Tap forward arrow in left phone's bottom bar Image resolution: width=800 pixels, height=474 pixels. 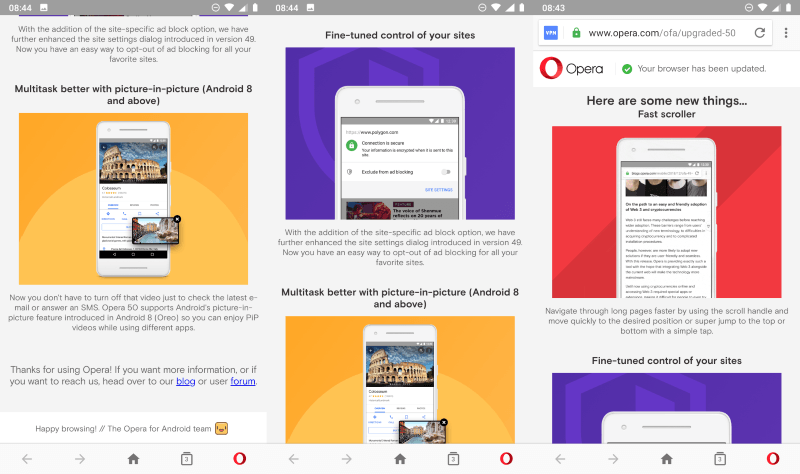point(80,459)
